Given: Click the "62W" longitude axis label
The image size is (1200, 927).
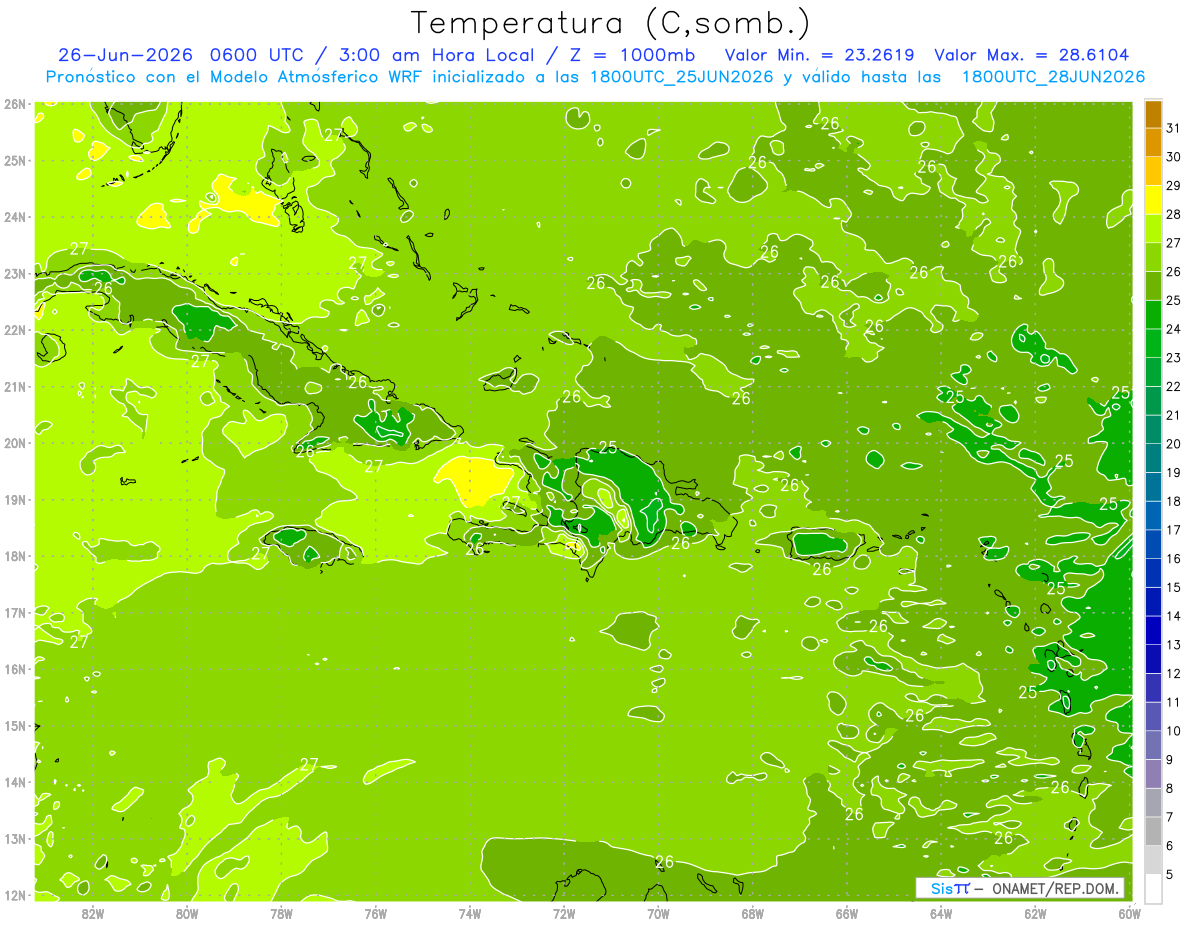Looking at the screenshot, I should pyautogui.click(x=1035, y=914).
